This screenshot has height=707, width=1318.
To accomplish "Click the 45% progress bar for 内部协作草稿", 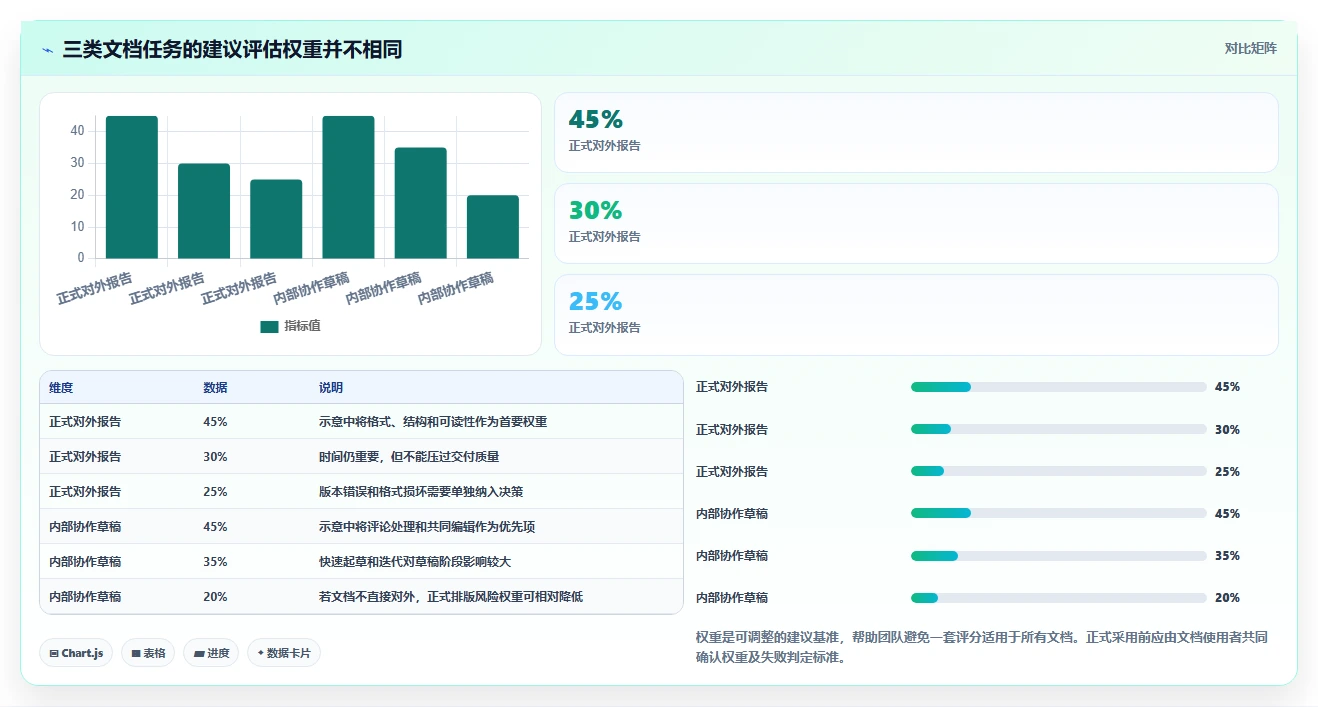I will pyautogui.click(x=1058, y=513).
